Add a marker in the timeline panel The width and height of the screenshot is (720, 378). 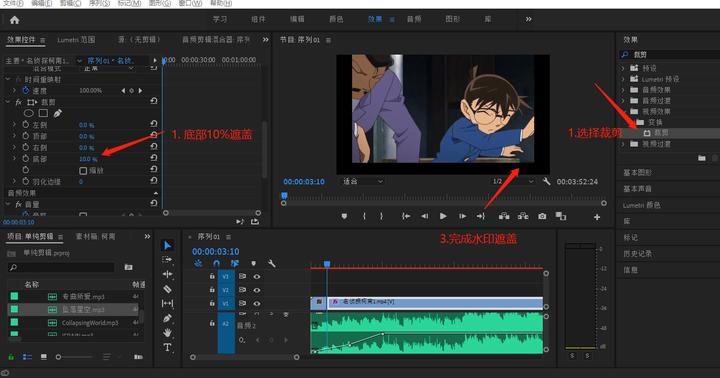(253, 264)
